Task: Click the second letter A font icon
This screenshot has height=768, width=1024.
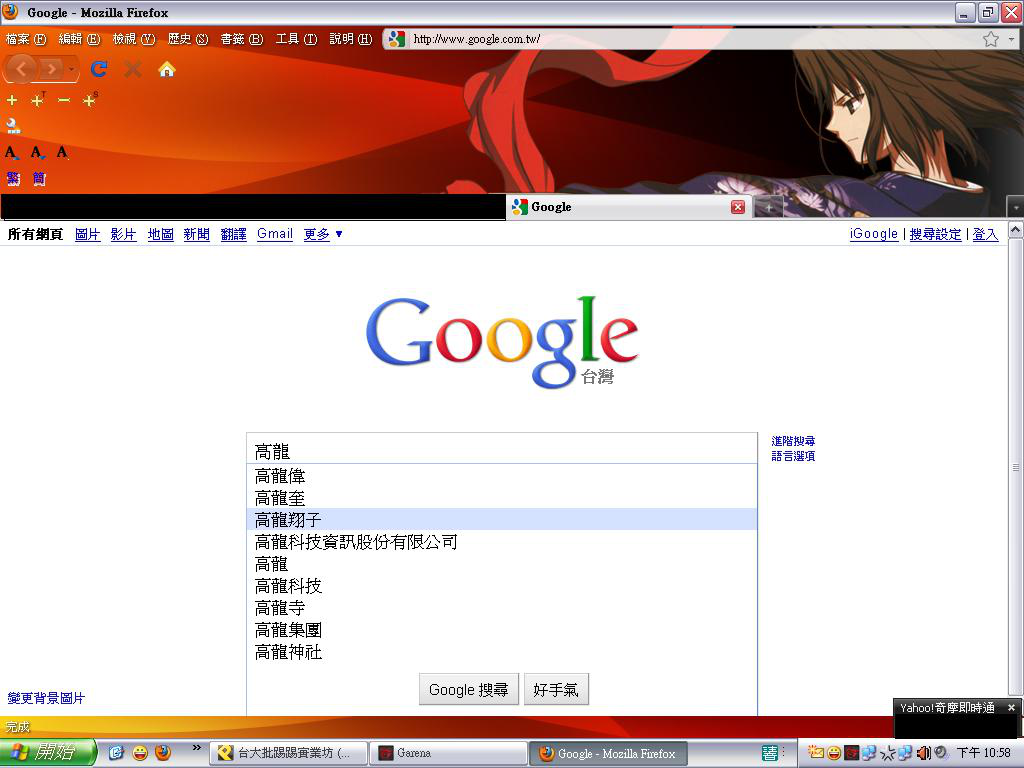Action: (x=37, y=152)
